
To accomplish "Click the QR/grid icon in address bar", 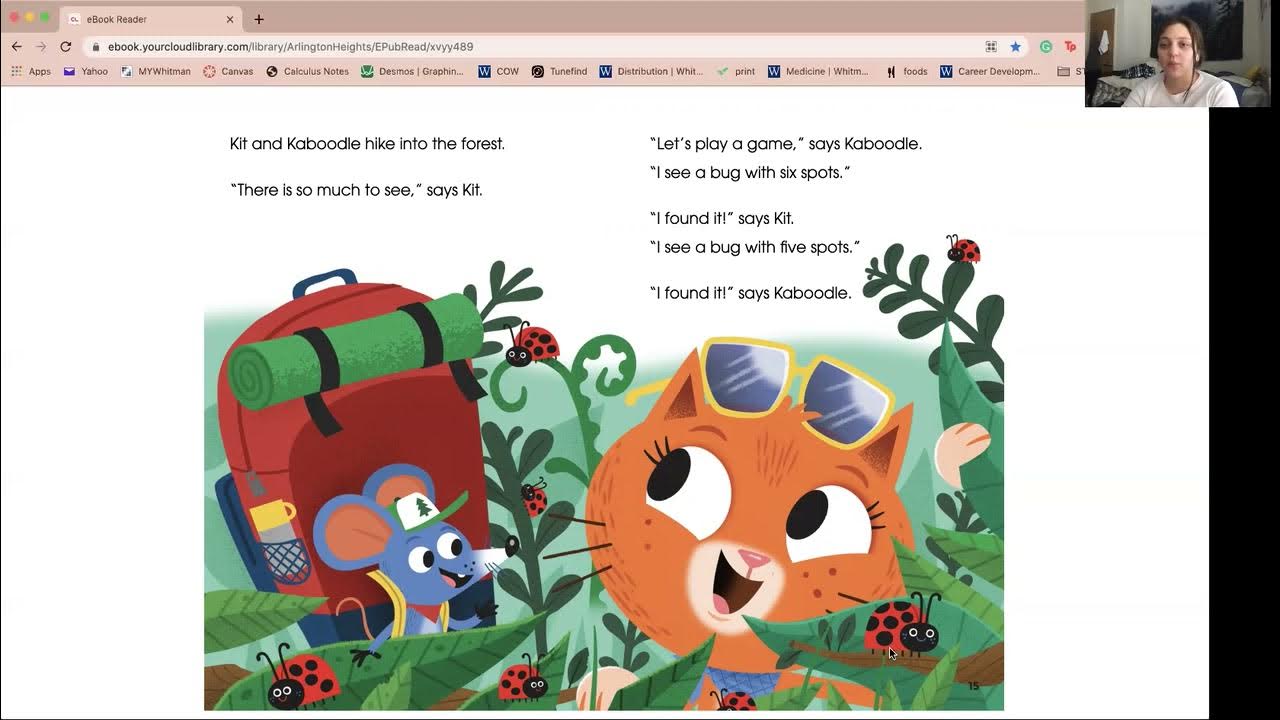I will 991,46.
